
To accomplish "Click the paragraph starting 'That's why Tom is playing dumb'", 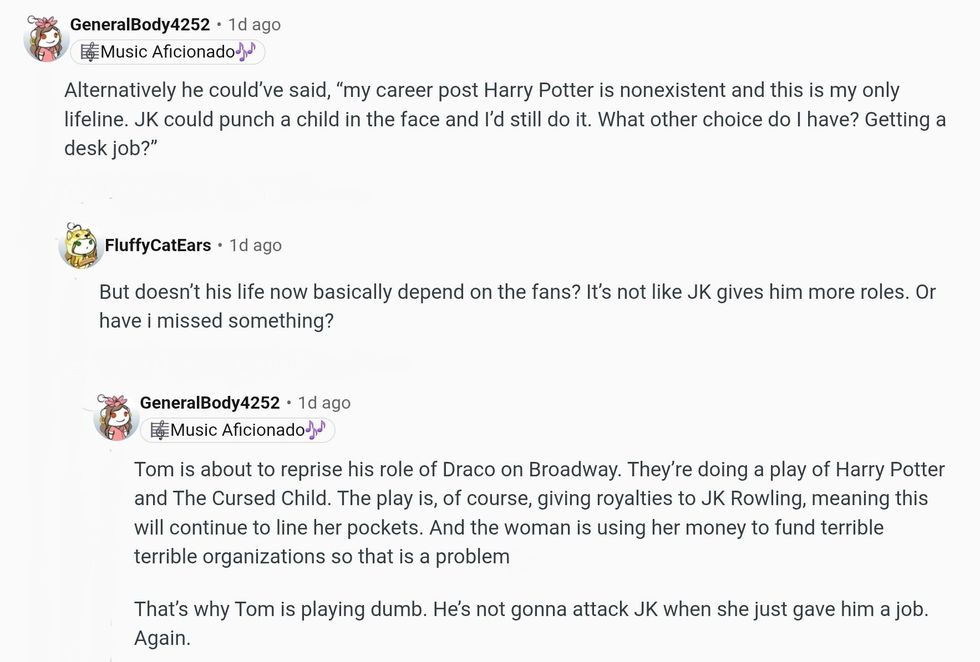I will (530, 622).
